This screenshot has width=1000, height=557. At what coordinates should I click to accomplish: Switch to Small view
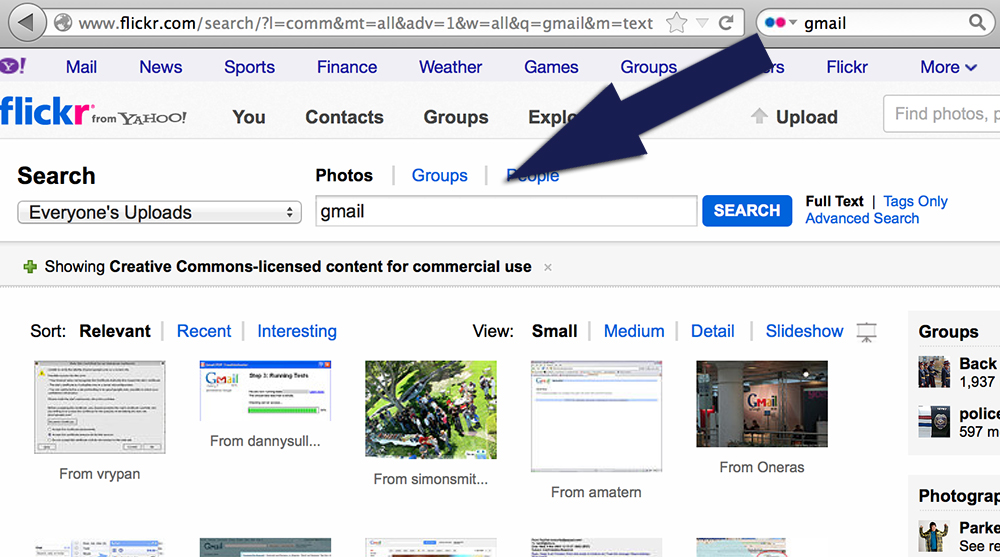point(554,331)
